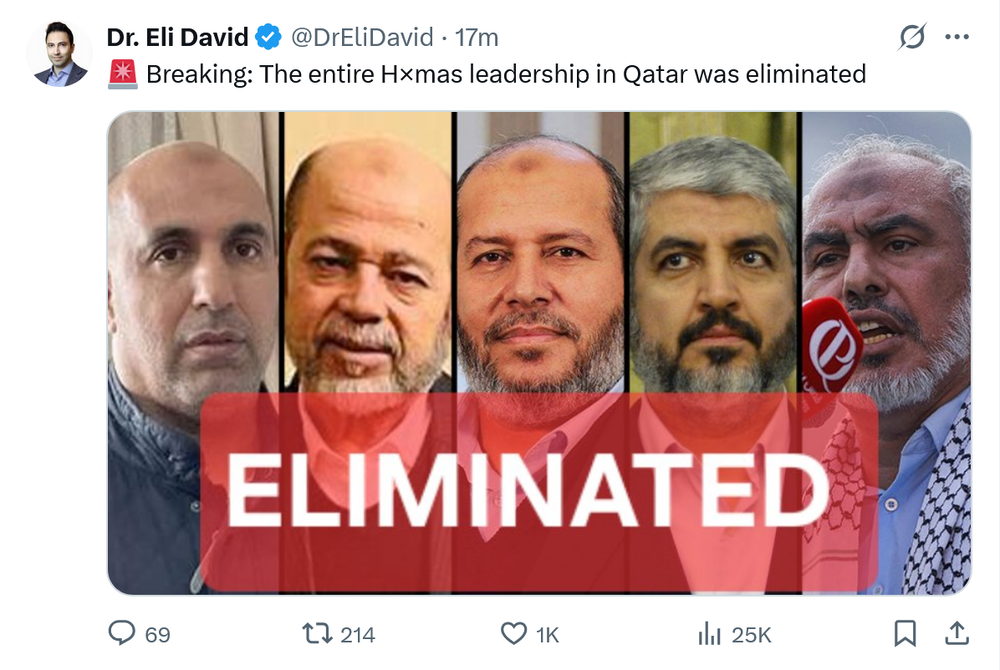This screenshot has width=1000, height=670.
Task: Open the attached ELIMINATED image
Action: click(539, 353)
